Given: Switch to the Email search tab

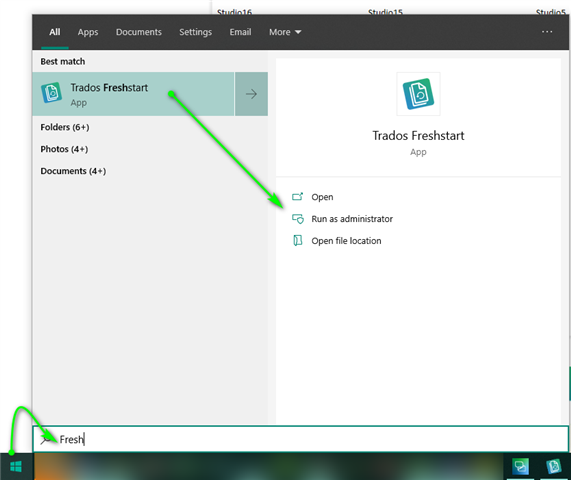Looking at the screenshot, I should tap(240, 32).
